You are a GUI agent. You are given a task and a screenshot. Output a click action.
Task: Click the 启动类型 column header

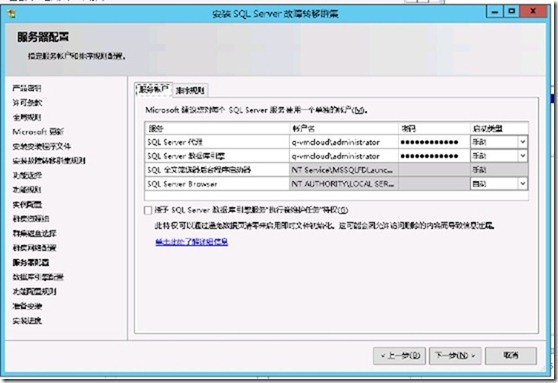(499, 128)
